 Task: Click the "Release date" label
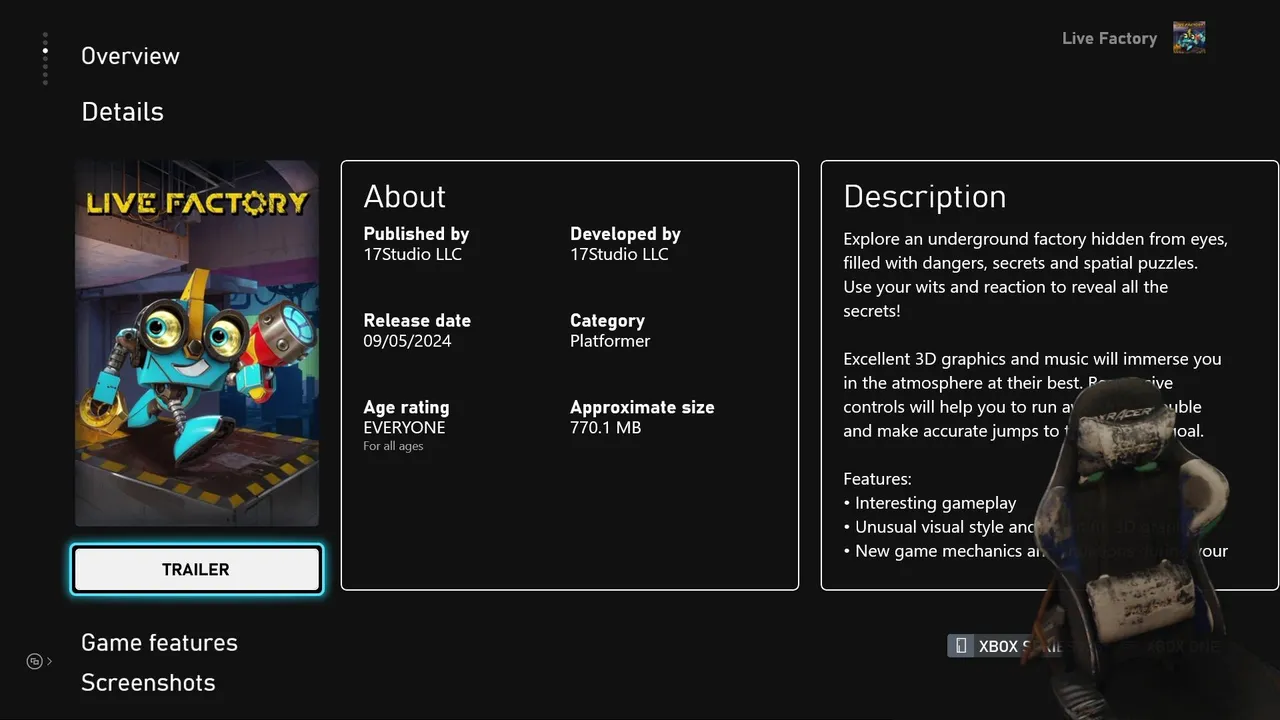(417, 321)
